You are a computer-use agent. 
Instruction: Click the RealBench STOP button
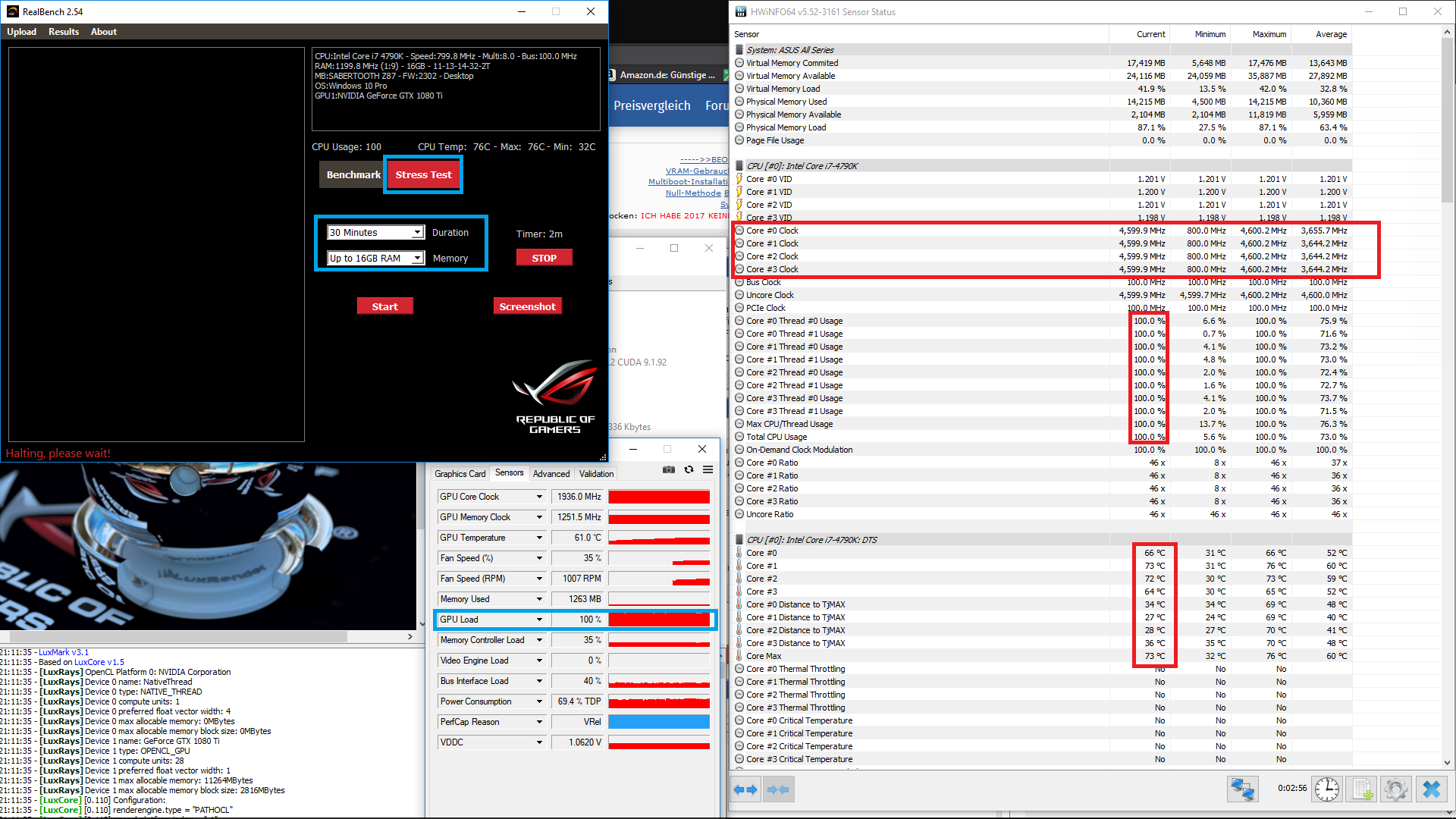point(544,258)
